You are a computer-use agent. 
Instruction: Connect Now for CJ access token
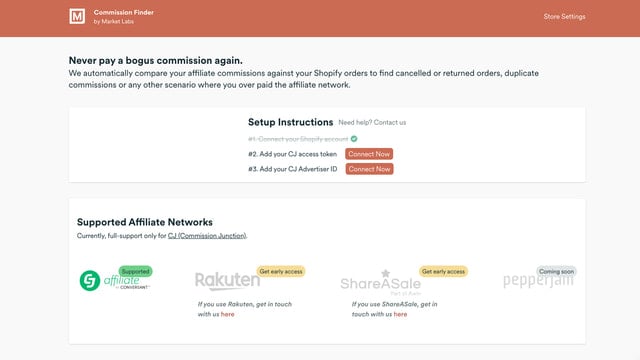point(369,154)
